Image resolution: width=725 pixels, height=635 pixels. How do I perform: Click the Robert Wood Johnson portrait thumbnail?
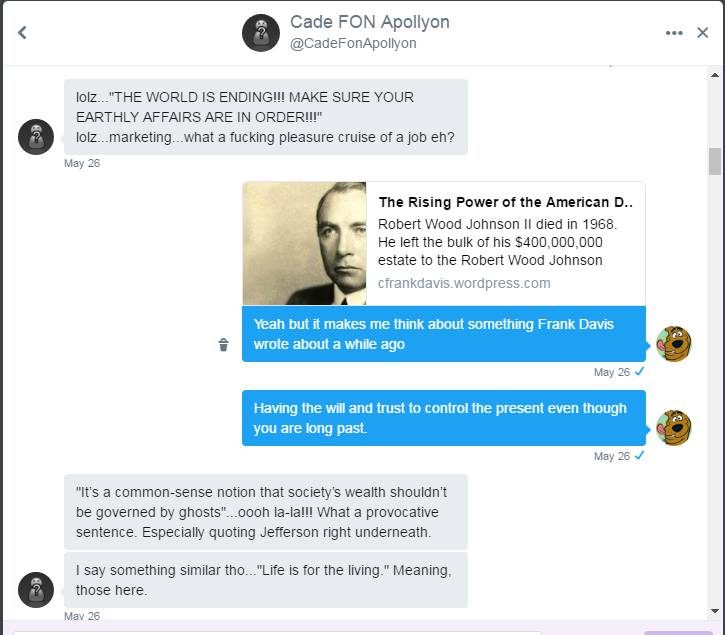[304, 243]
